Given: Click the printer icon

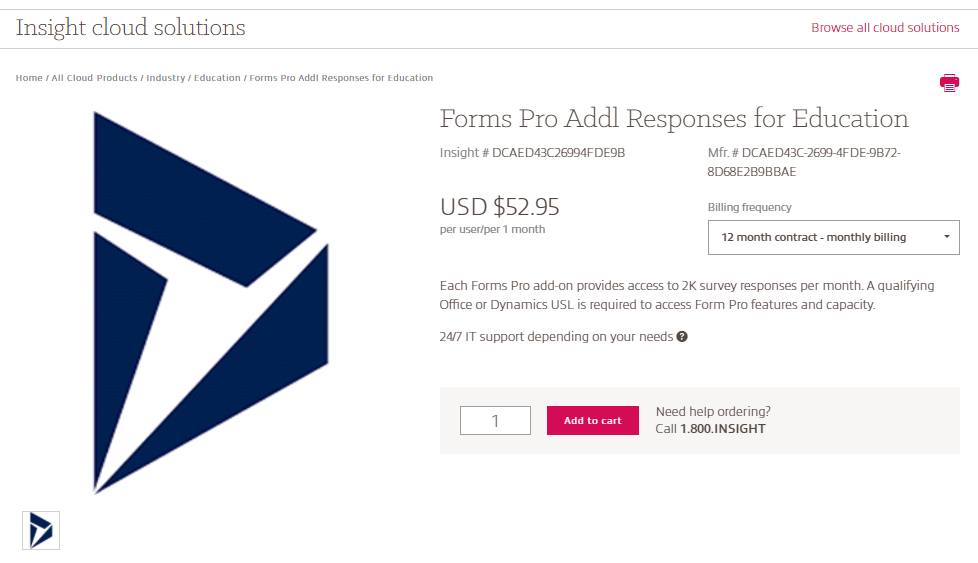Looking at the screenshot, I should (949, 83).
